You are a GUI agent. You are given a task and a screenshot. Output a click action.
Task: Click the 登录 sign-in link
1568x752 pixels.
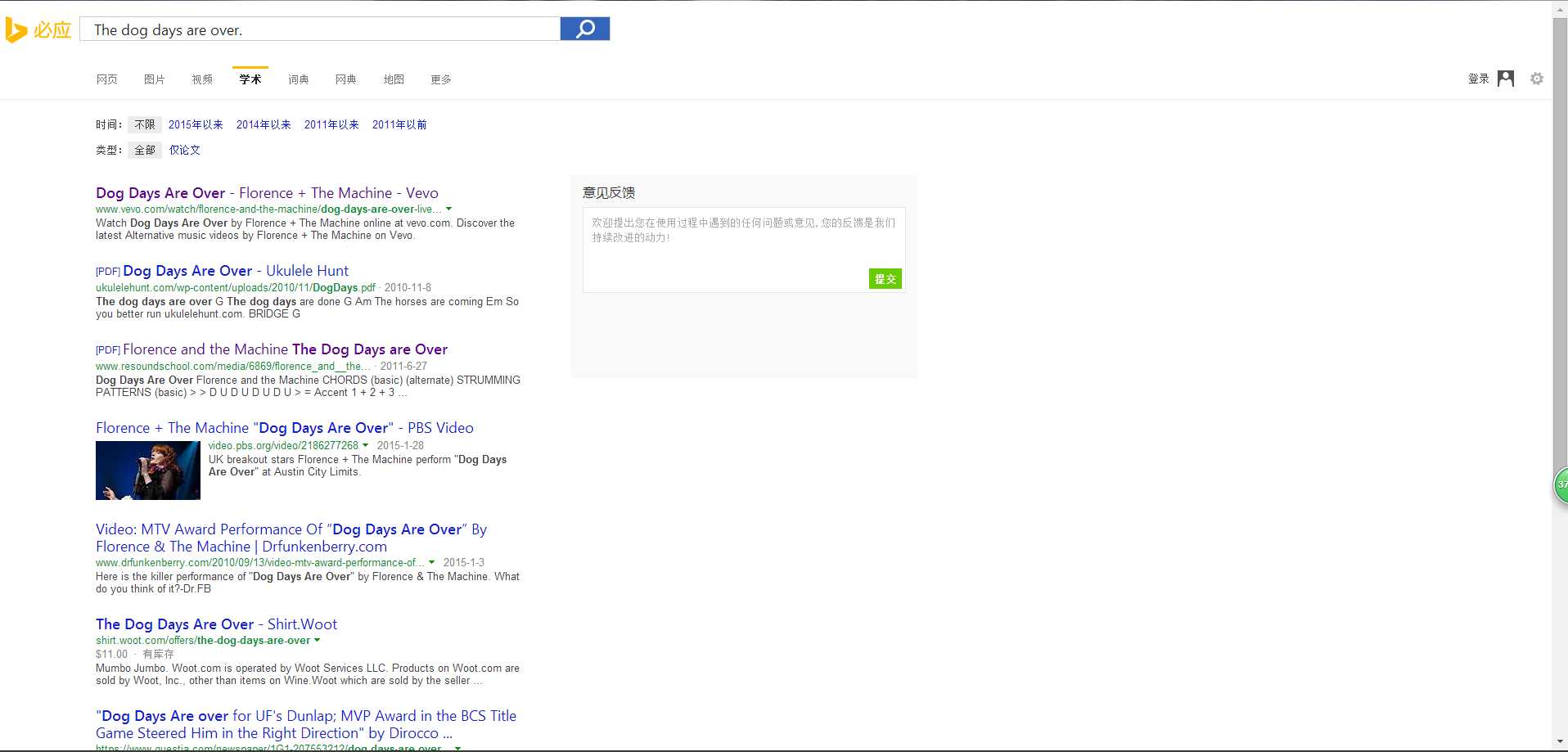point(1478,79)
